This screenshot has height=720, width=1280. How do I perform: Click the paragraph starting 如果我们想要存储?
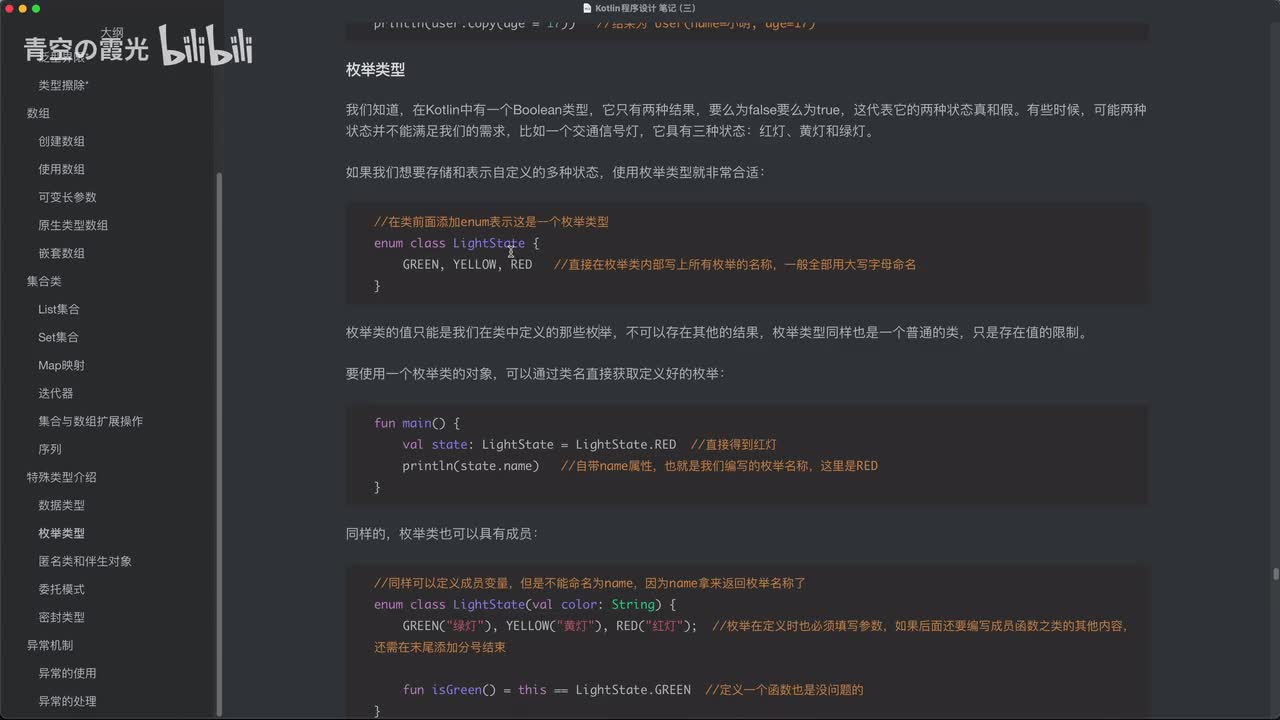[x=555, y=173]
